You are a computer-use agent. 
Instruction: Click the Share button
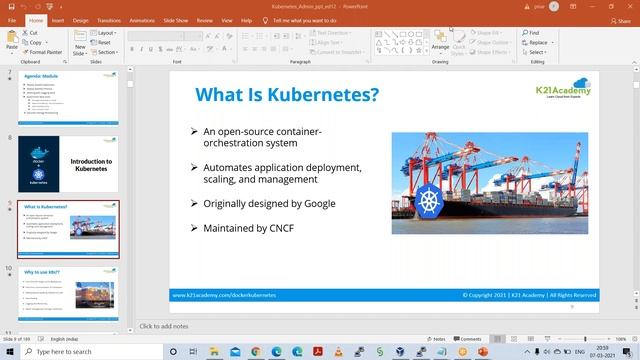coord(620,21)
